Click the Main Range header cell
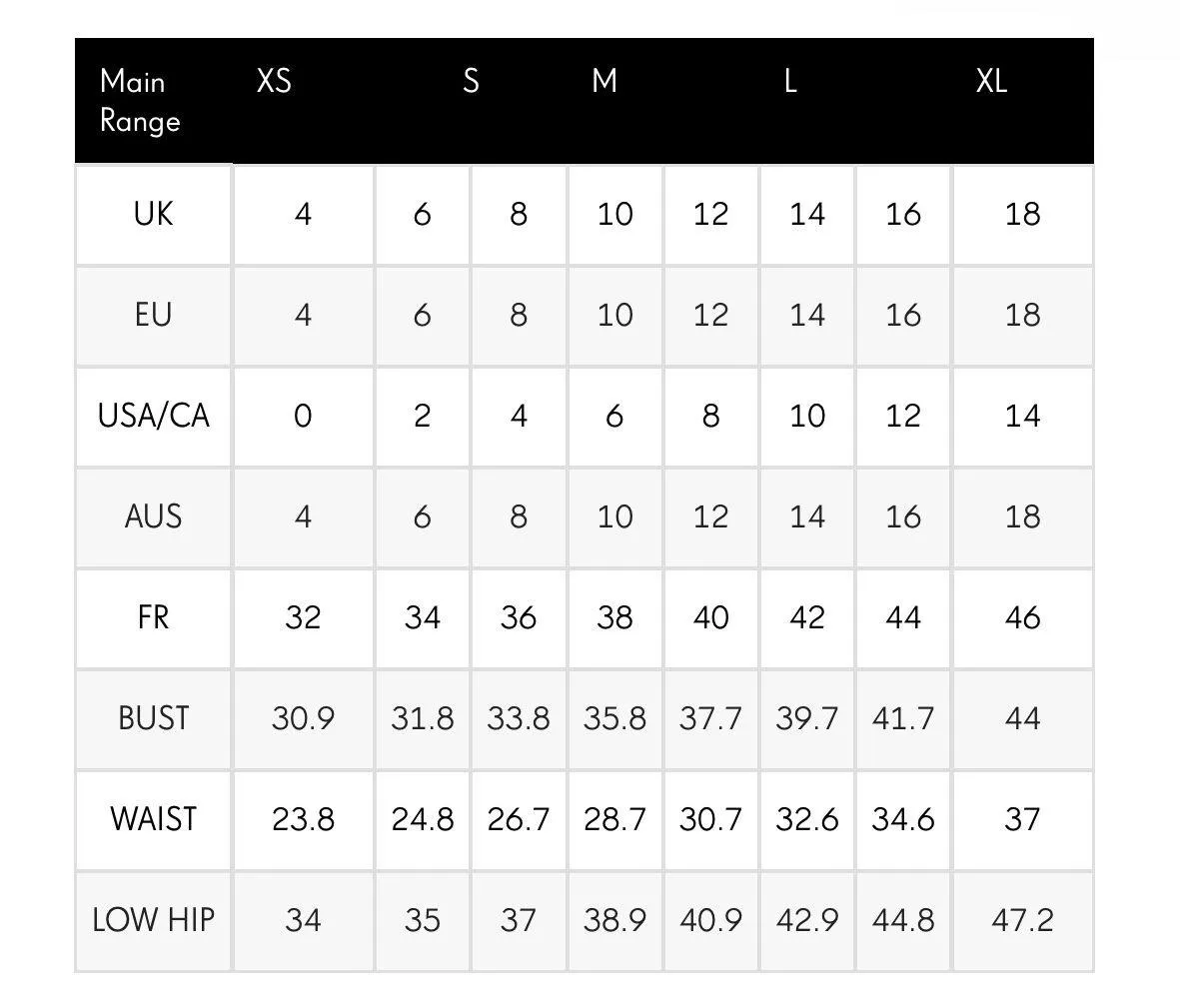This screenshot has height=1008, width=1180. [x=140, y=101]
